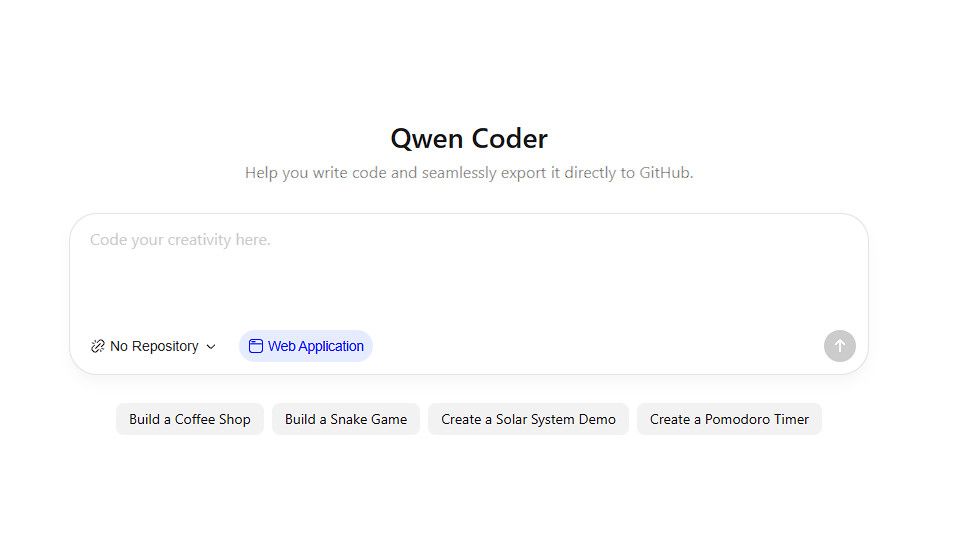970x558 pixels.
Task: Click the unlinked repository icon
Action: 98,346
